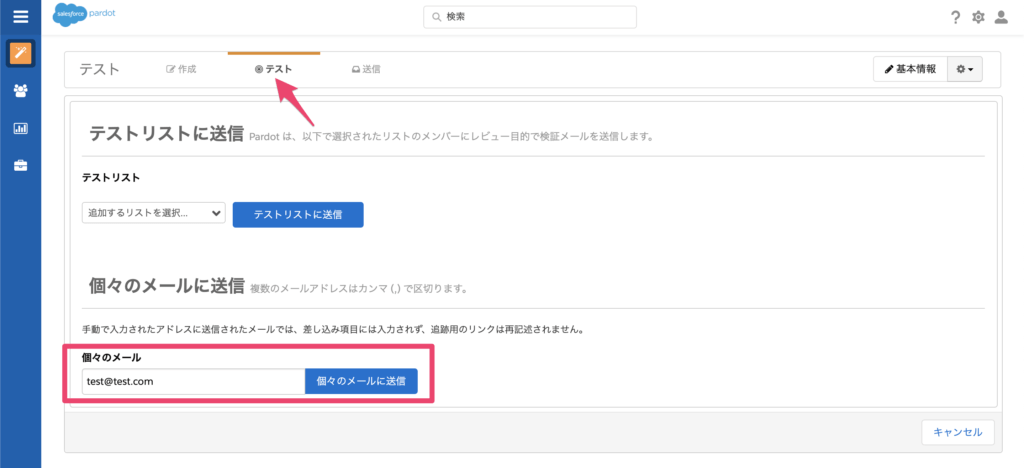Screen dimensions: 1024x468
Task: Expand the gear dropdown beside 基本情報
Action: click(x=965, y=69)
